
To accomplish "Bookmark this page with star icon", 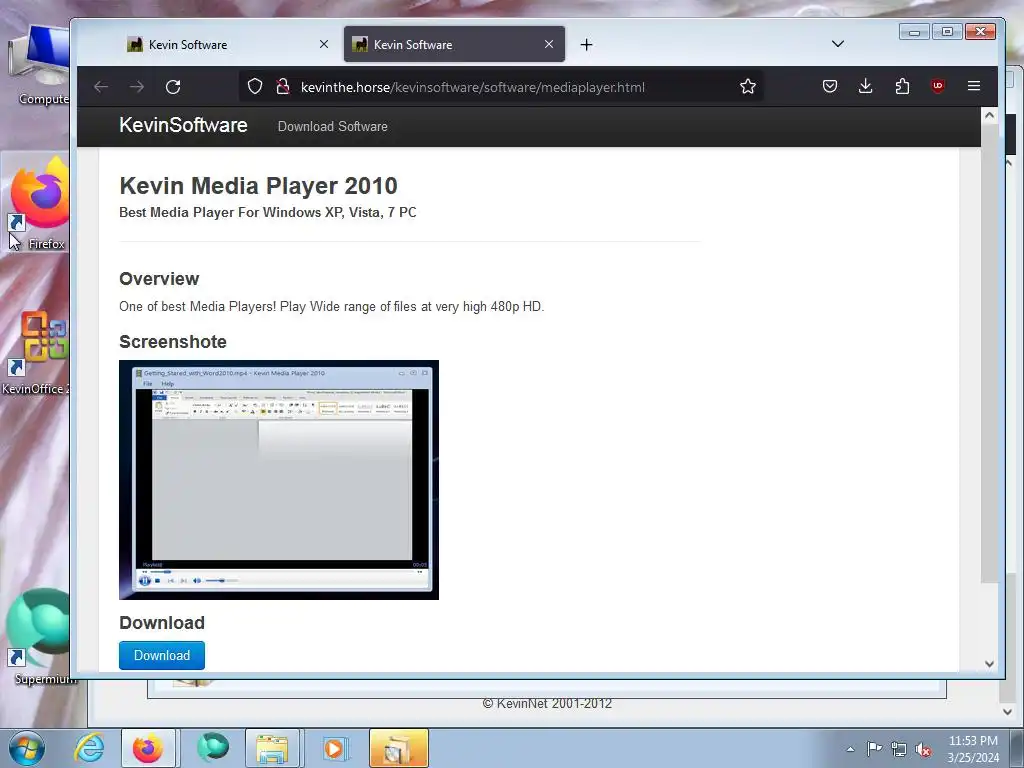I will [x=748, y=86].
